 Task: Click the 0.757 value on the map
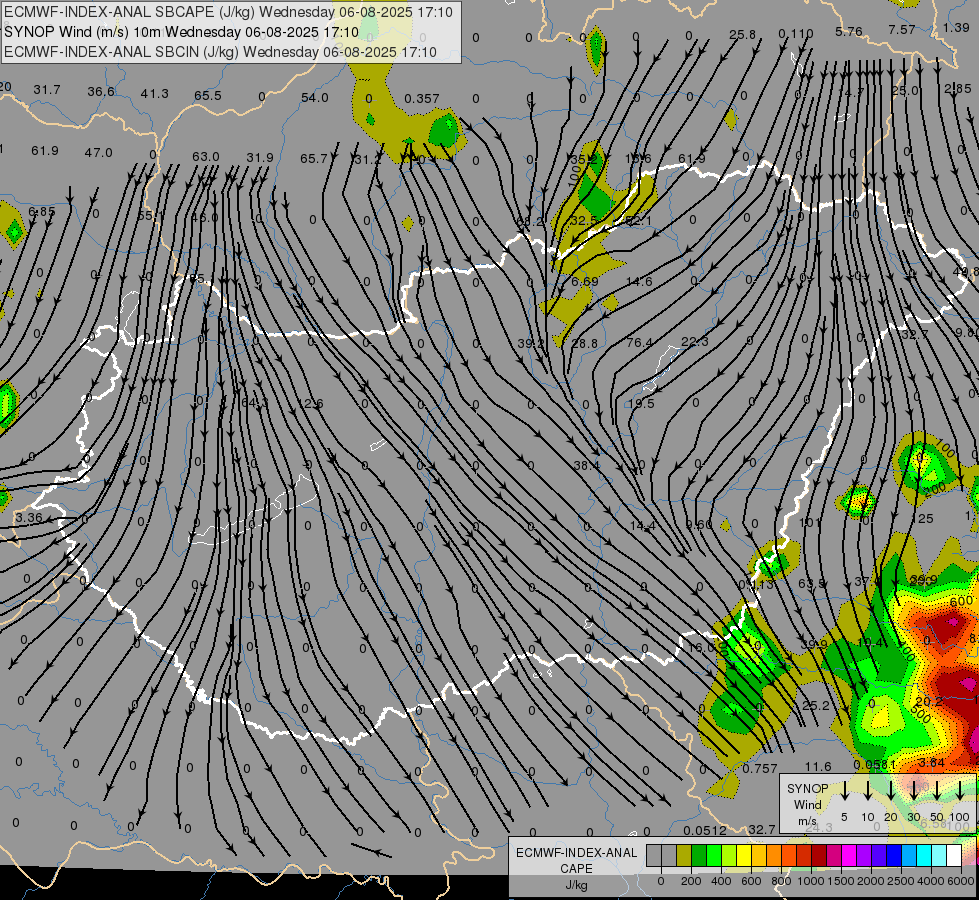click(x=759, y=768)
